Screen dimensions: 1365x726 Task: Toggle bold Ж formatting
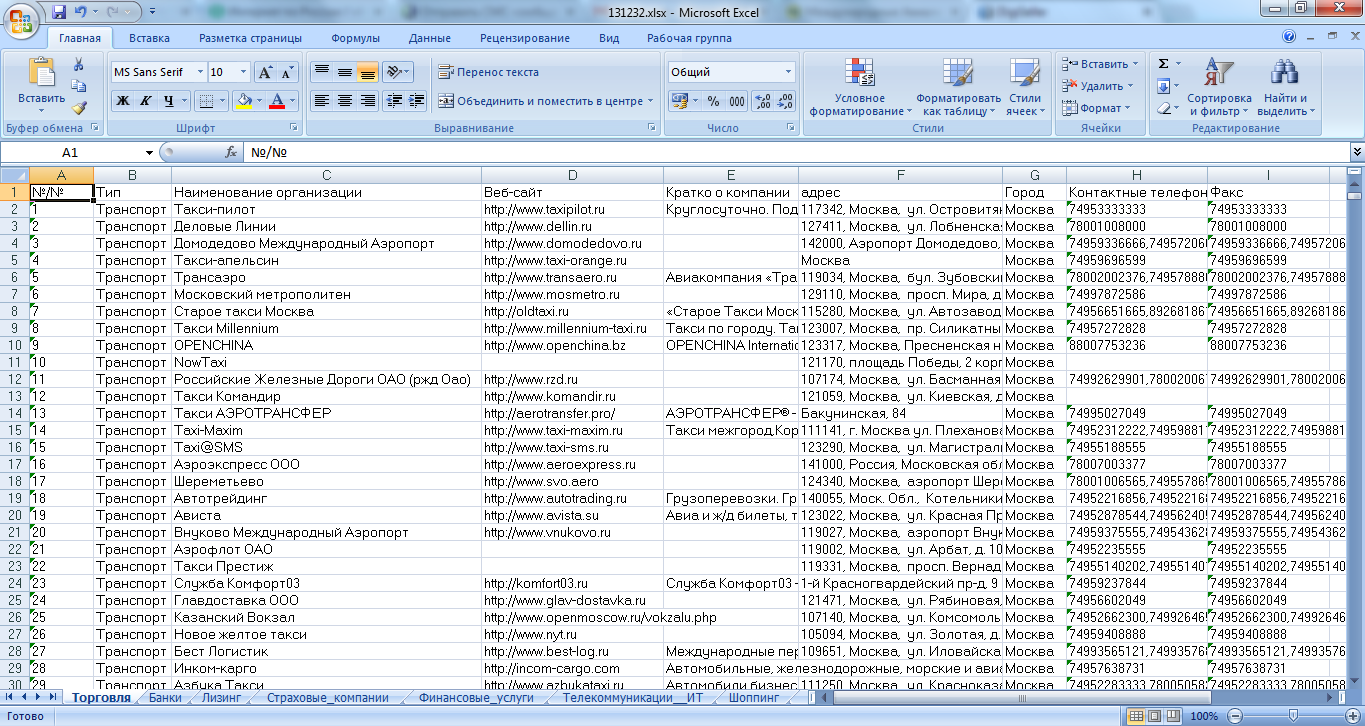click(x=123, y=101)
